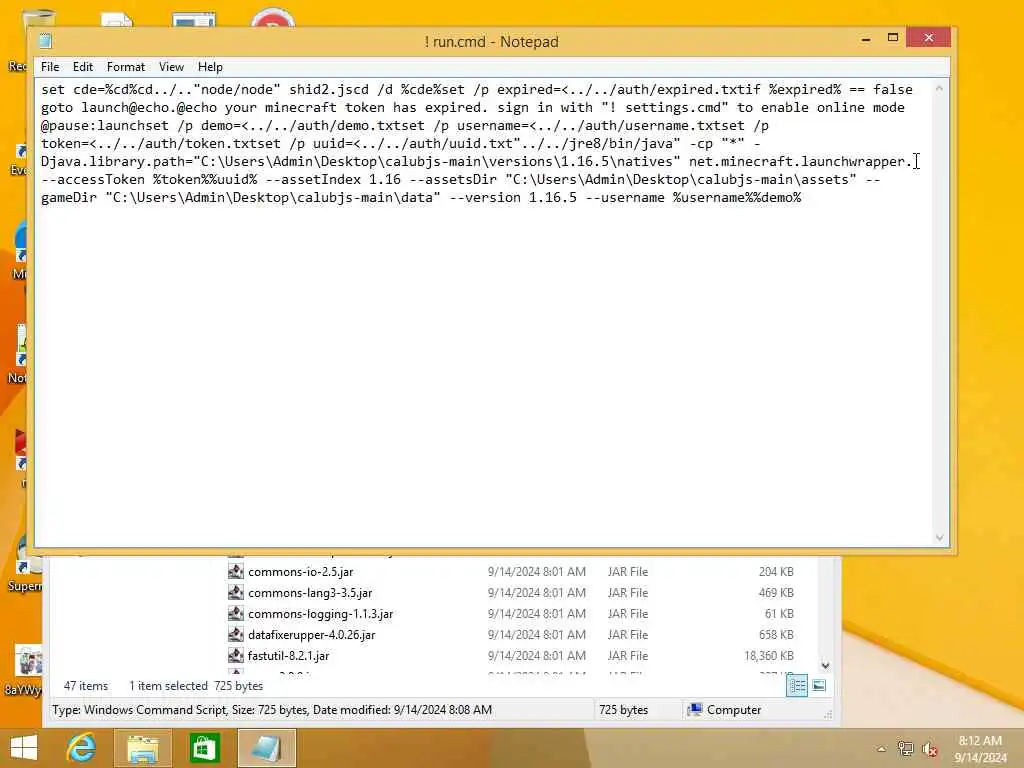Image resolution: width=1024 pixels, height=768 pixels.
Task: Click the commons-lang3-3.5.jar file icon
Action: (236, 592)
